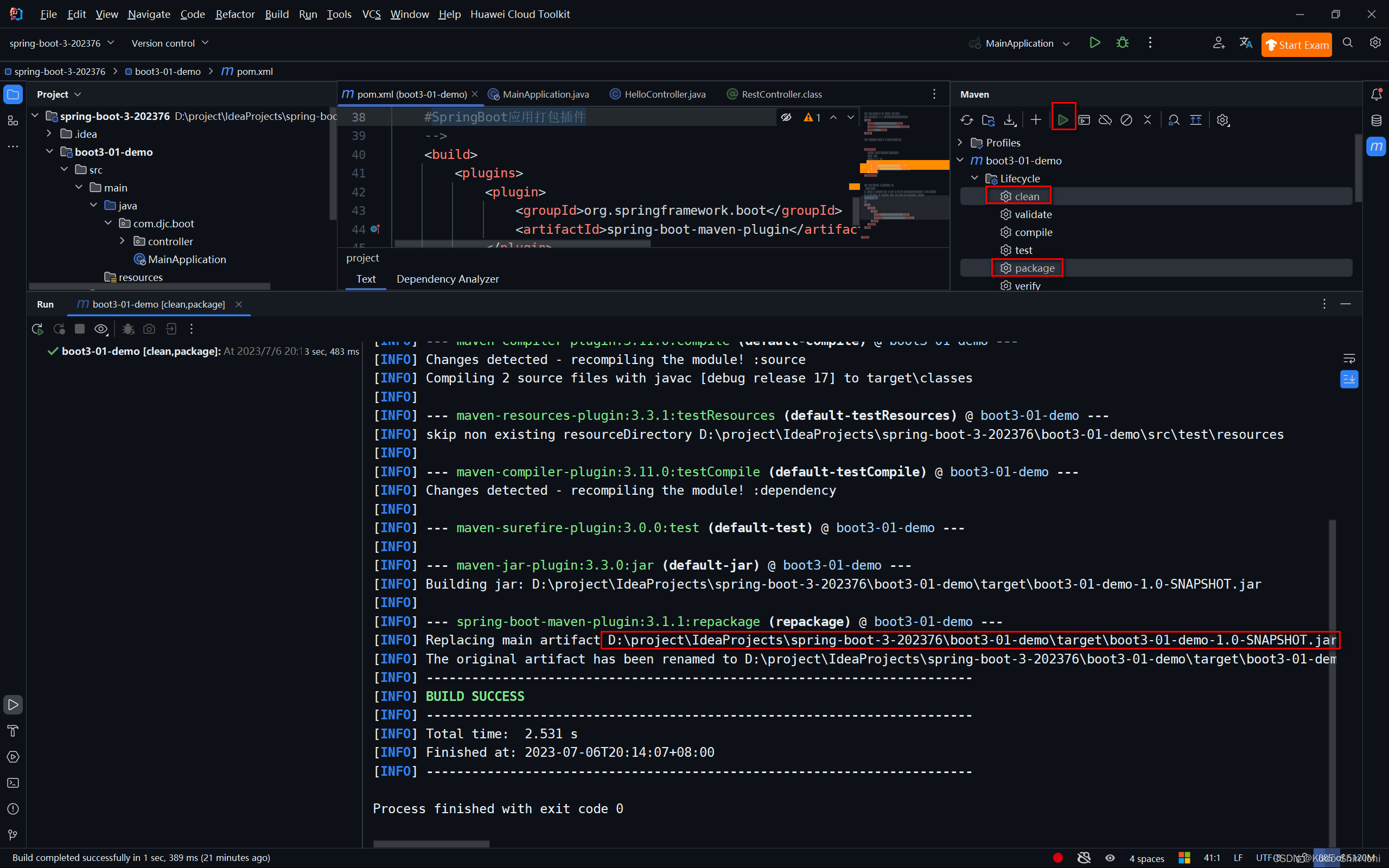Image resolution: width=1389 pixels, height=868 pixels.
Task: Open Search Everywhere magnifier icon
Action: (x=1348, y=43)
